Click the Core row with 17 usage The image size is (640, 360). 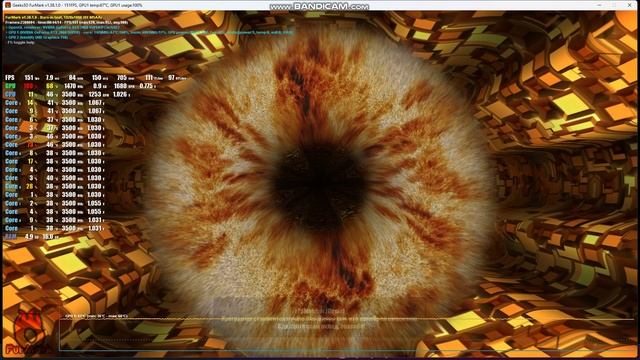point(55,161)
